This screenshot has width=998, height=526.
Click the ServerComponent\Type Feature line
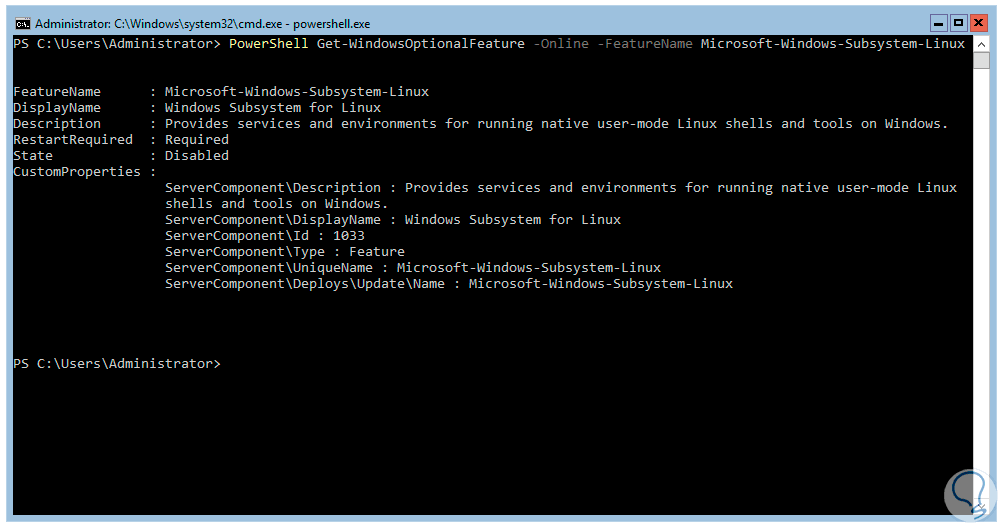[284, 252]
